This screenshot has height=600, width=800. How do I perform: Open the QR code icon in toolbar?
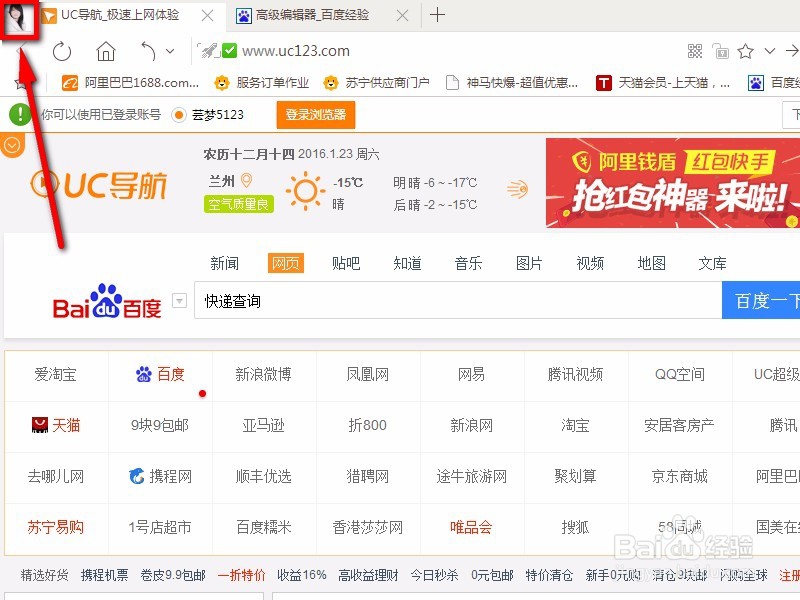tap(695, 51)
